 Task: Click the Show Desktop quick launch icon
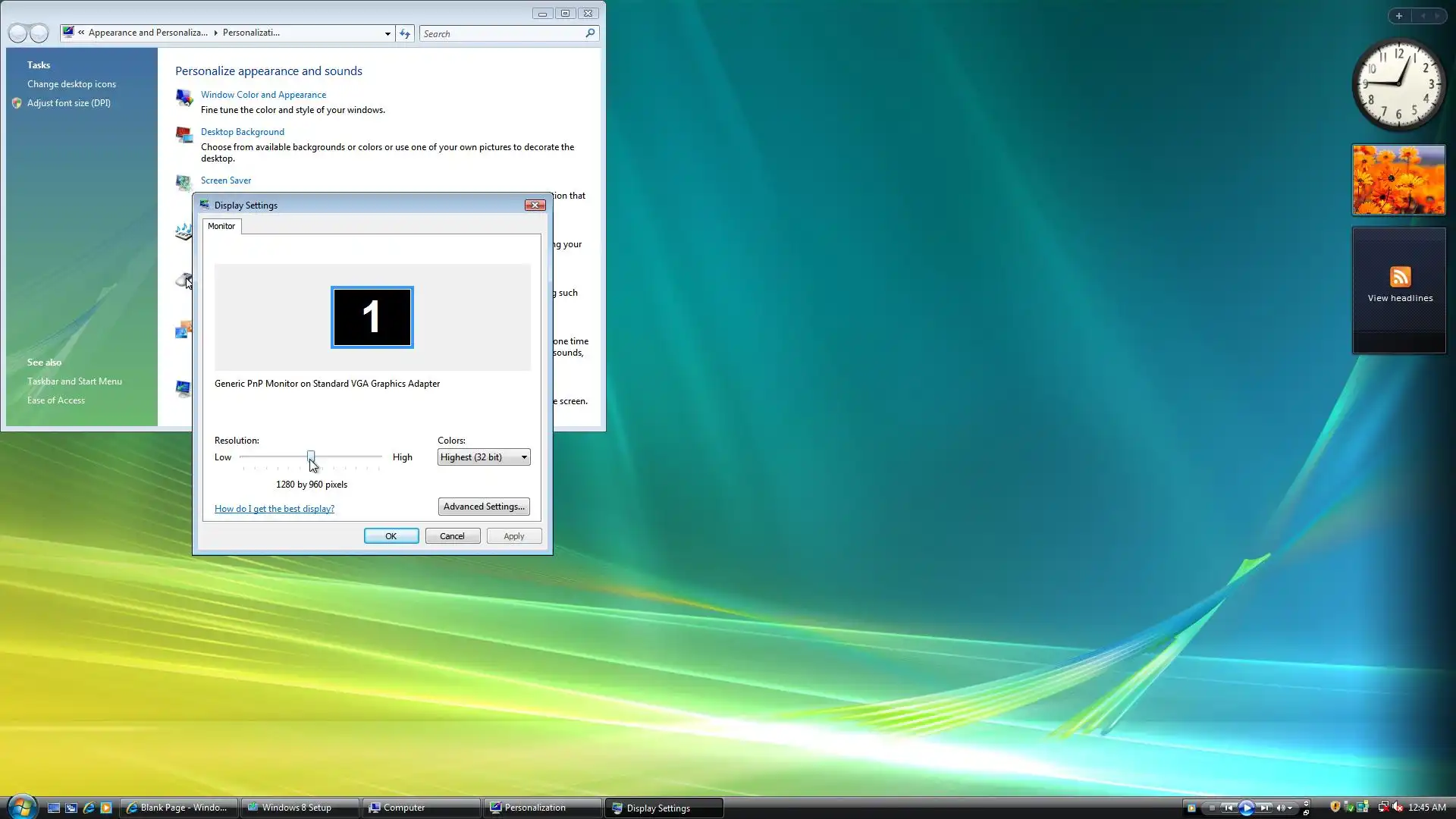point(54,808)
